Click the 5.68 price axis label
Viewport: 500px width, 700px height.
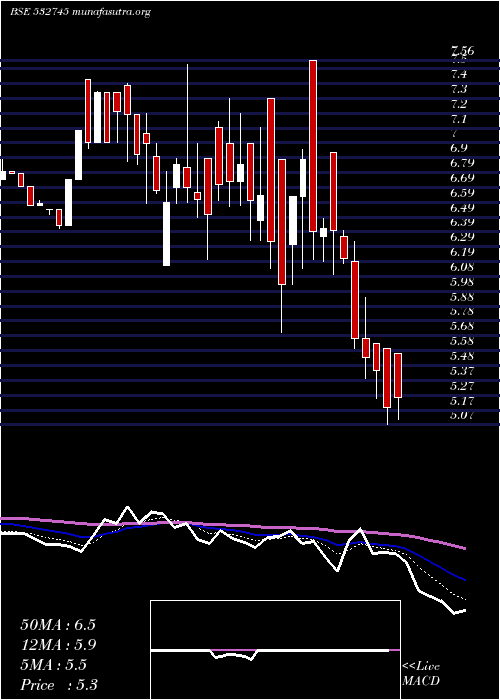pos(462,326)
